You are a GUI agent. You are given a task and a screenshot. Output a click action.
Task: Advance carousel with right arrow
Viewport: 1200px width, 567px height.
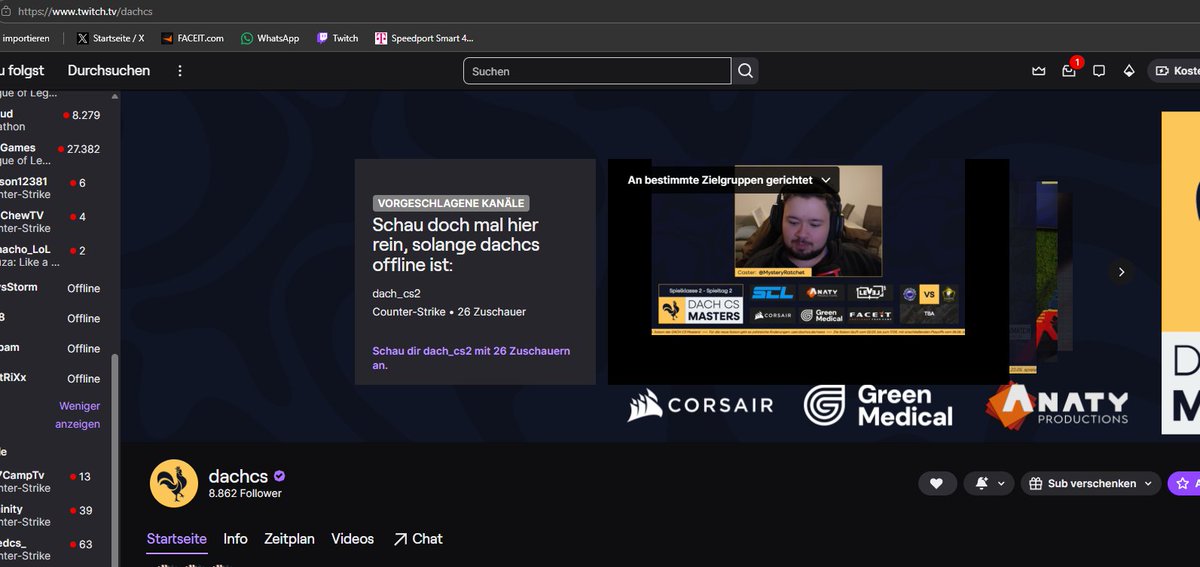coord(1121,272)
